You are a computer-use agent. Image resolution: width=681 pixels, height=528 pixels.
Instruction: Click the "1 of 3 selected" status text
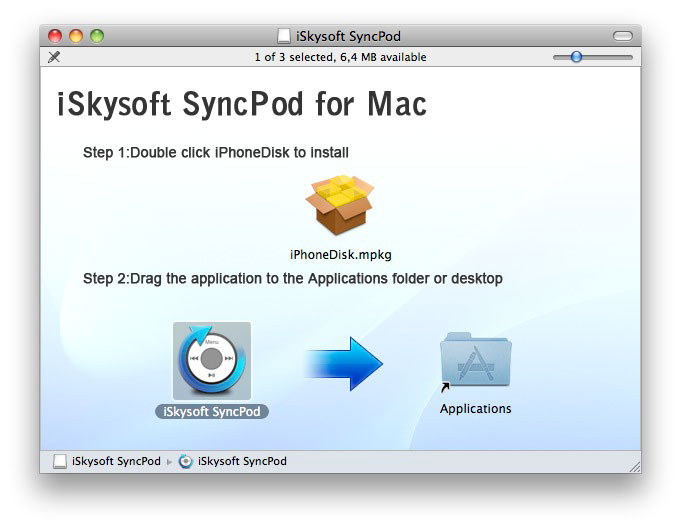coord(340,57)
